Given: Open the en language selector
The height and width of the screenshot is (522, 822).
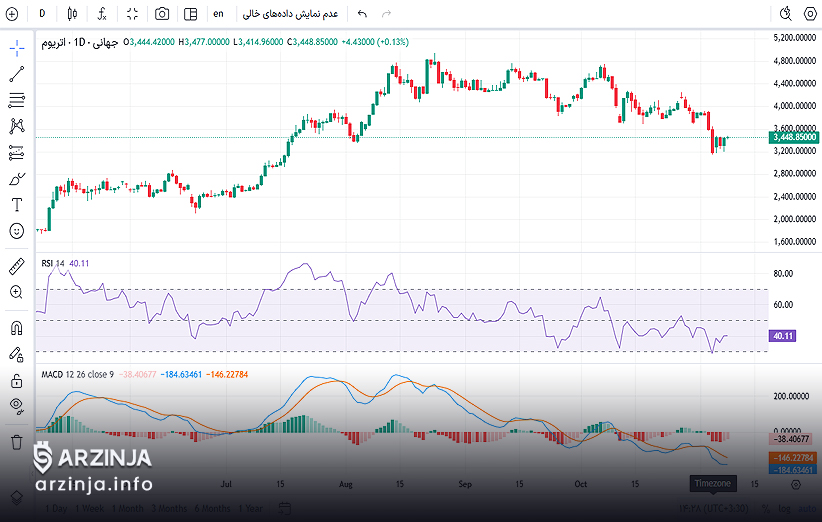Looking at the screenshot, I should coord(218,14).
